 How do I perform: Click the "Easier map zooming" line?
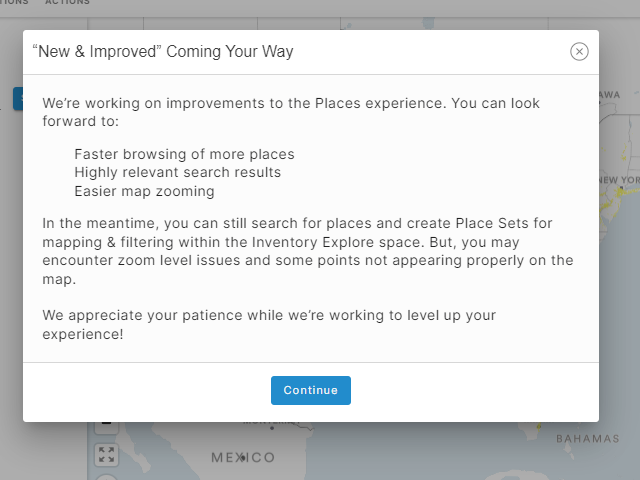pyautogui.click(x=144, y=191)
